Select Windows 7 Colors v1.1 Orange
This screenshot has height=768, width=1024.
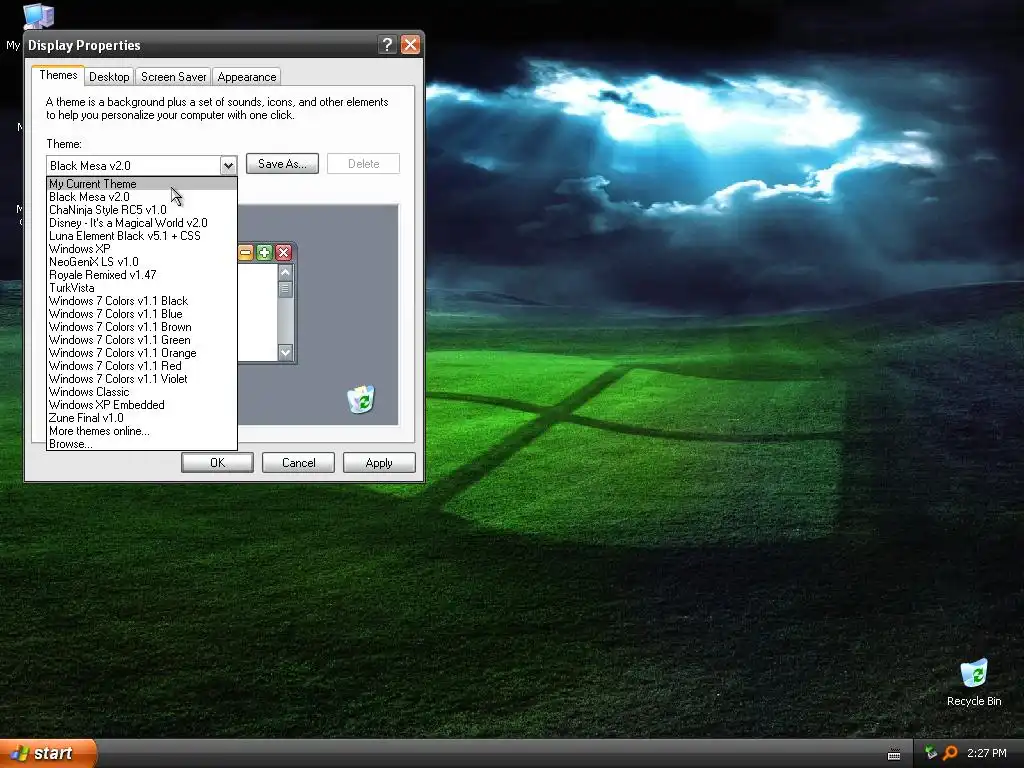(142, 353)
